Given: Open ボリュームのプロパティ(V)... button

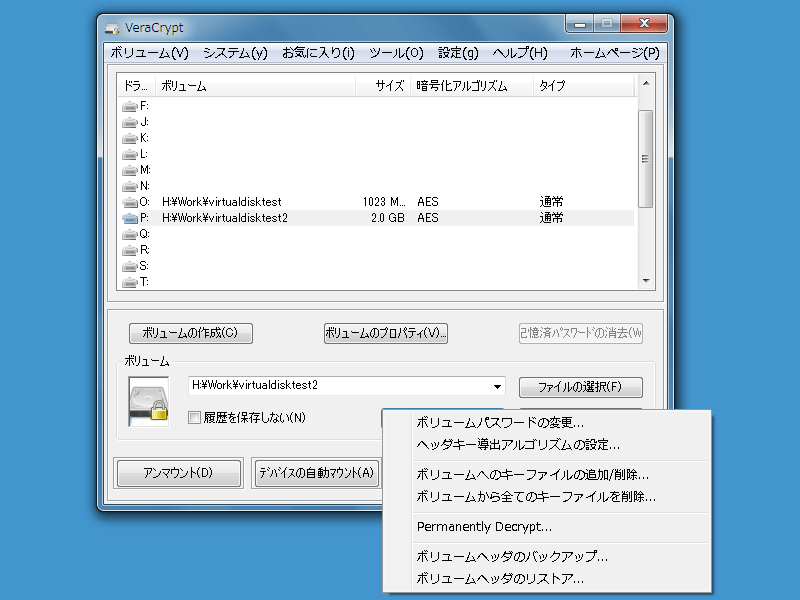Looking at the screenshot, I should [x=386, y=334].
